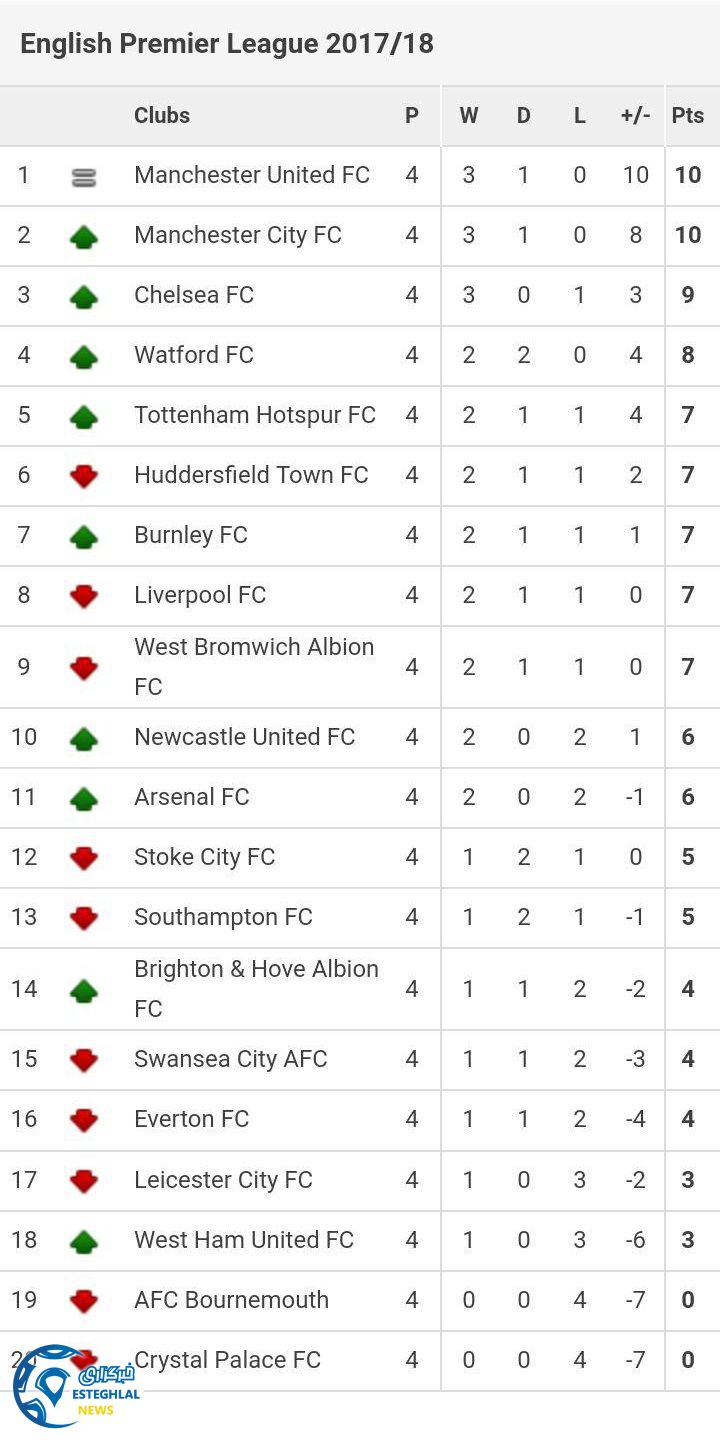Screen dimensions: 720x1450
Task: Click the W wins column header
Action: pyautogui.click(x=468, y=116)
